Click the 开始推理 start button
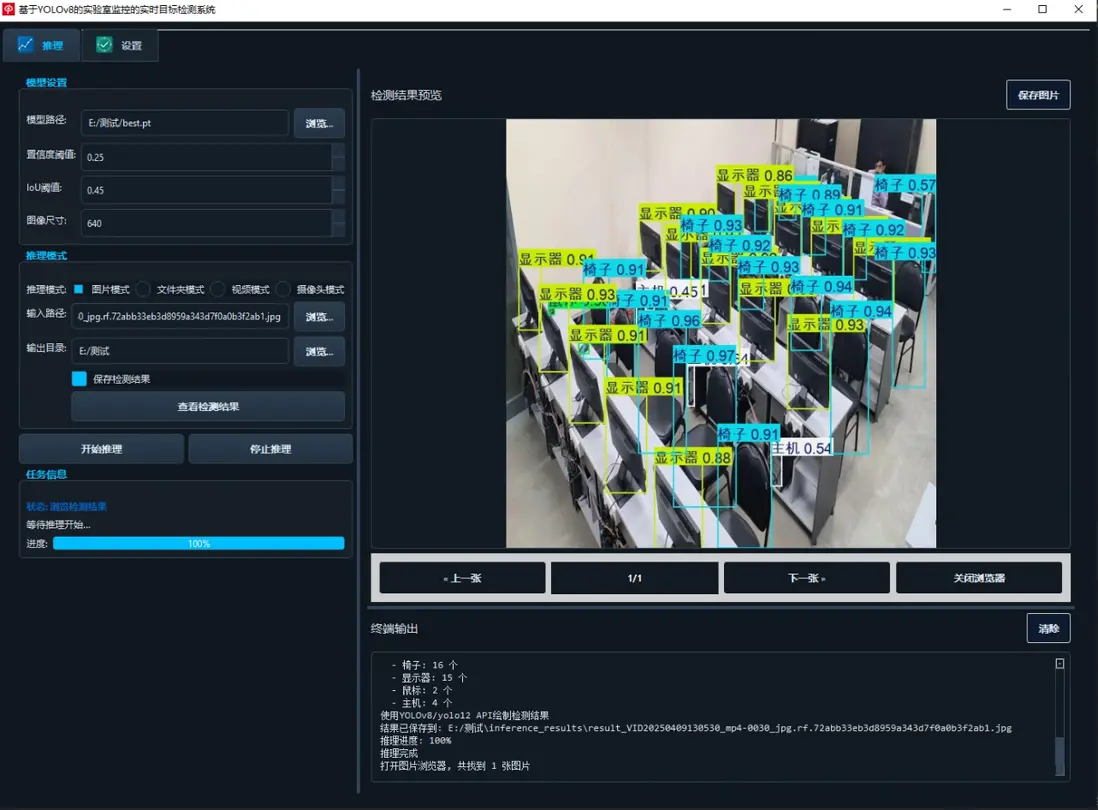 click(x=102, y=449)
